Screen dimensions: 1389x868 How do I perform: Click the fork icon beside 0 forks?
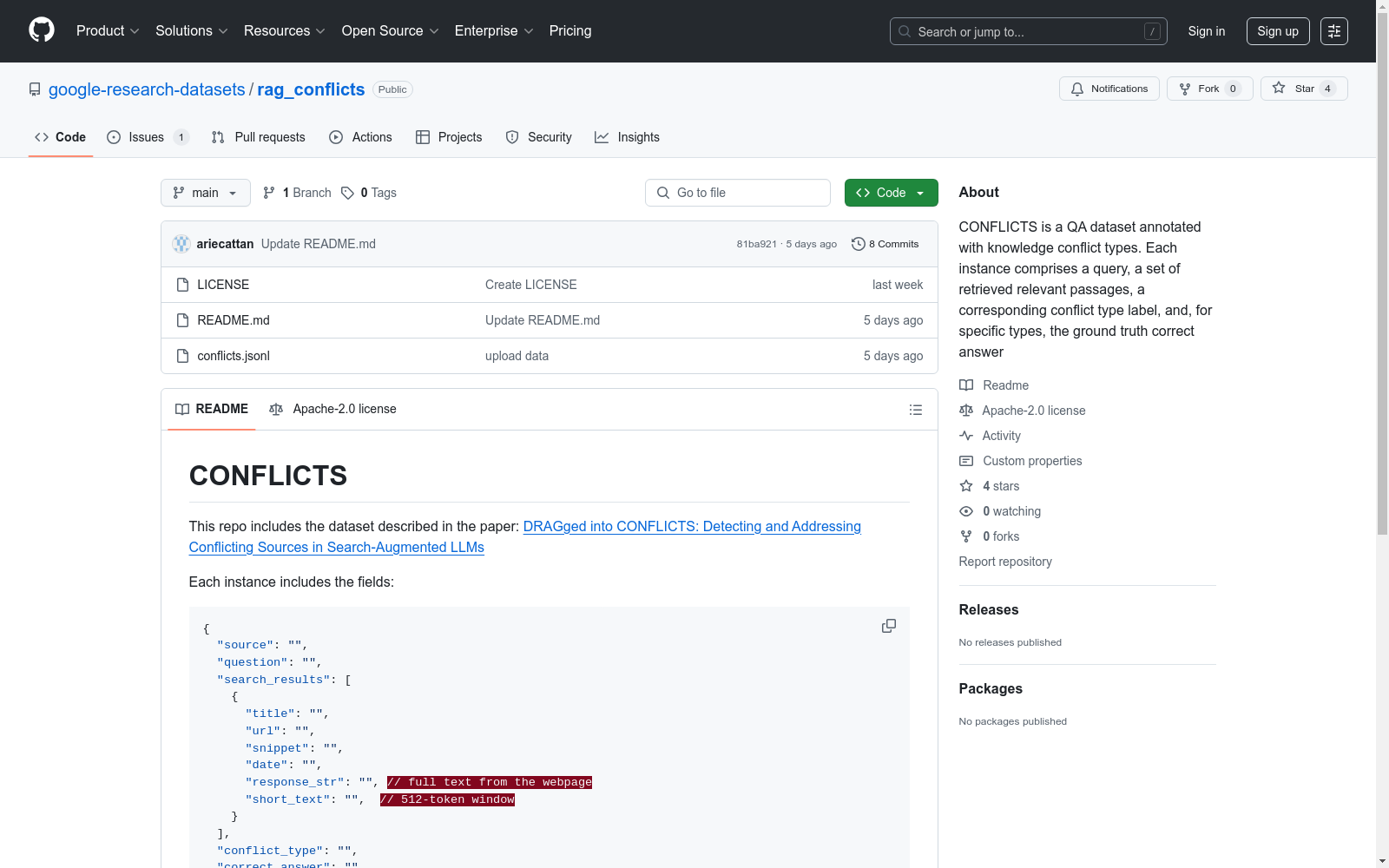coord(966,536)
